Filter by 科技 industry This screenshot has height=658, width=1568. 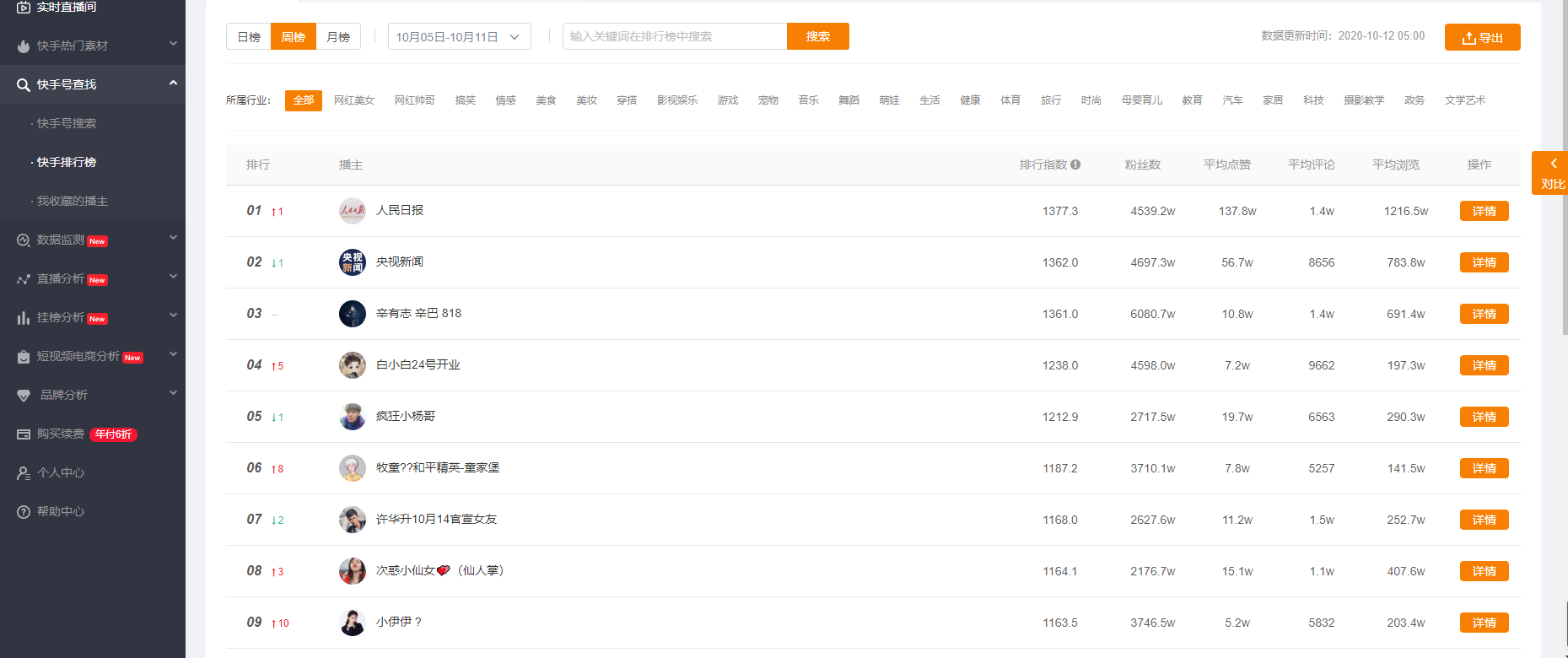coord(1313,100)
